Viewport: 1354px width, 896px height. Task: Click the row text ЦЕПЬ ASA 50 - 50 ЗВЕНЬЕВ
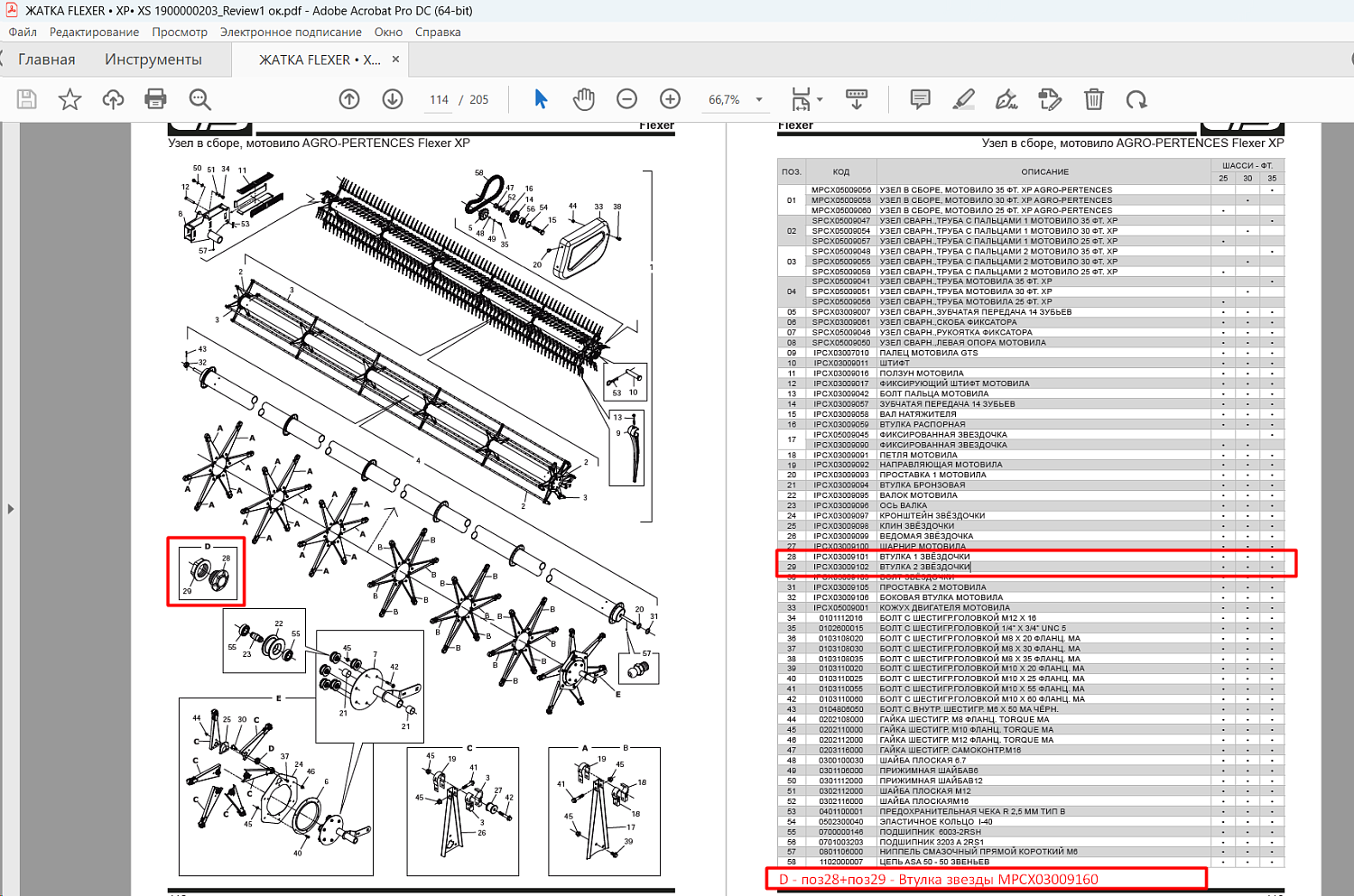pos(934,862)
